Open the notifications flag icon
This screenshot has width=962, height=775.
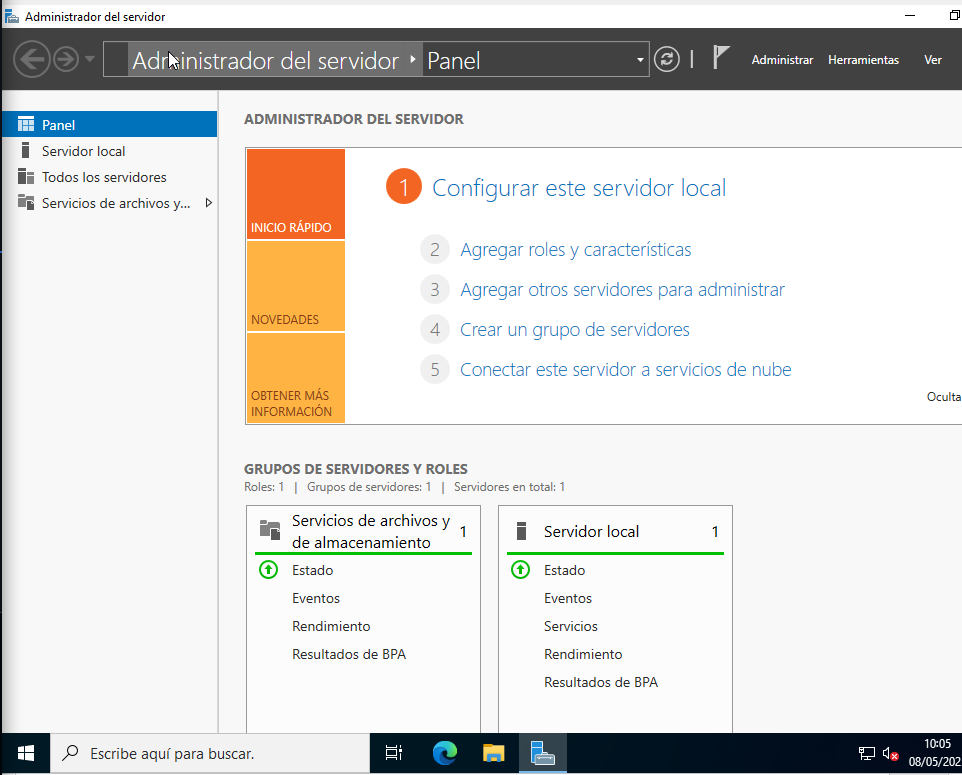point(720,58)
